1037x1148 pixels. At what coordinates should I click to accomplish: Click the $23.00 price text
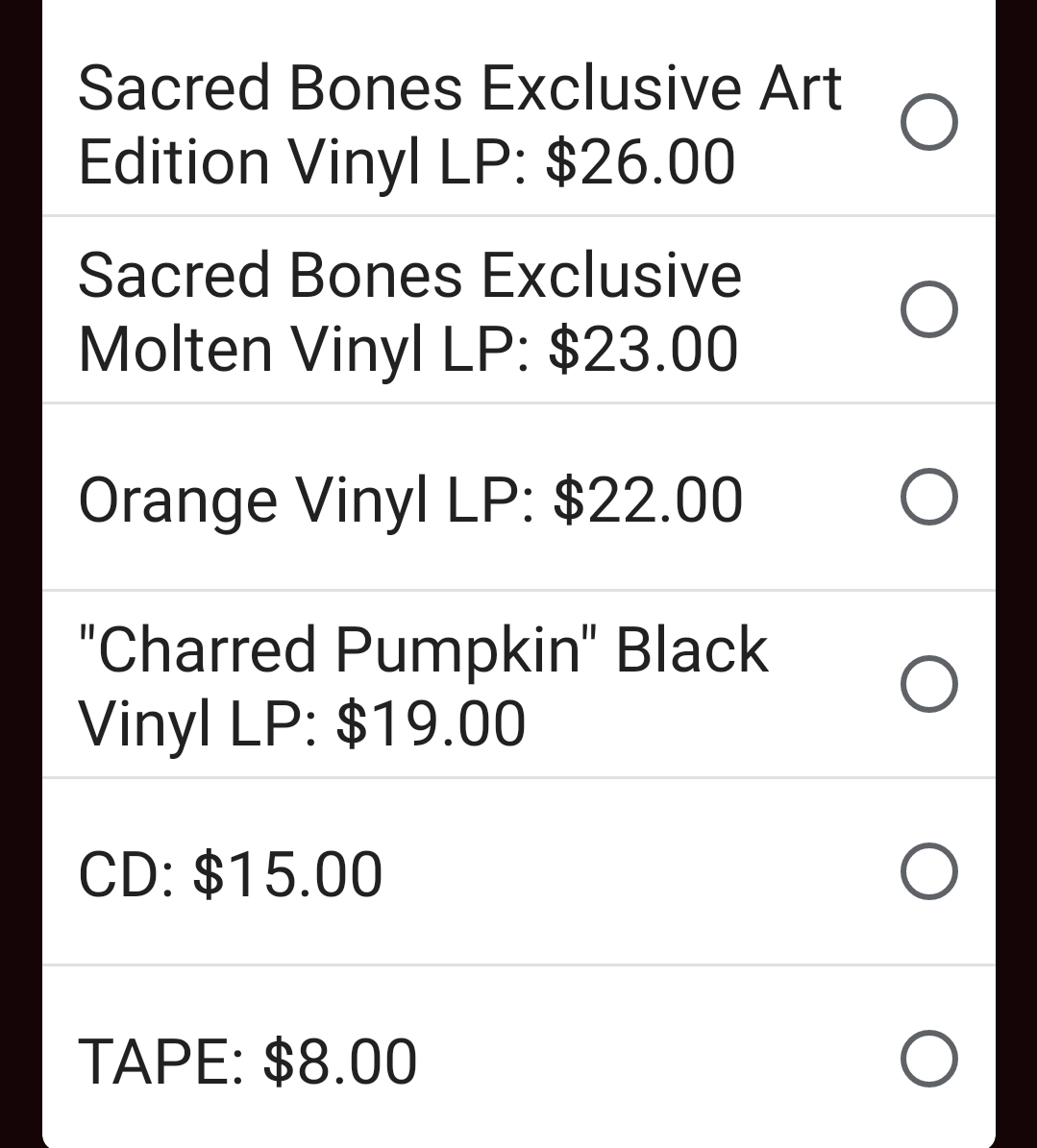[642, 350]
